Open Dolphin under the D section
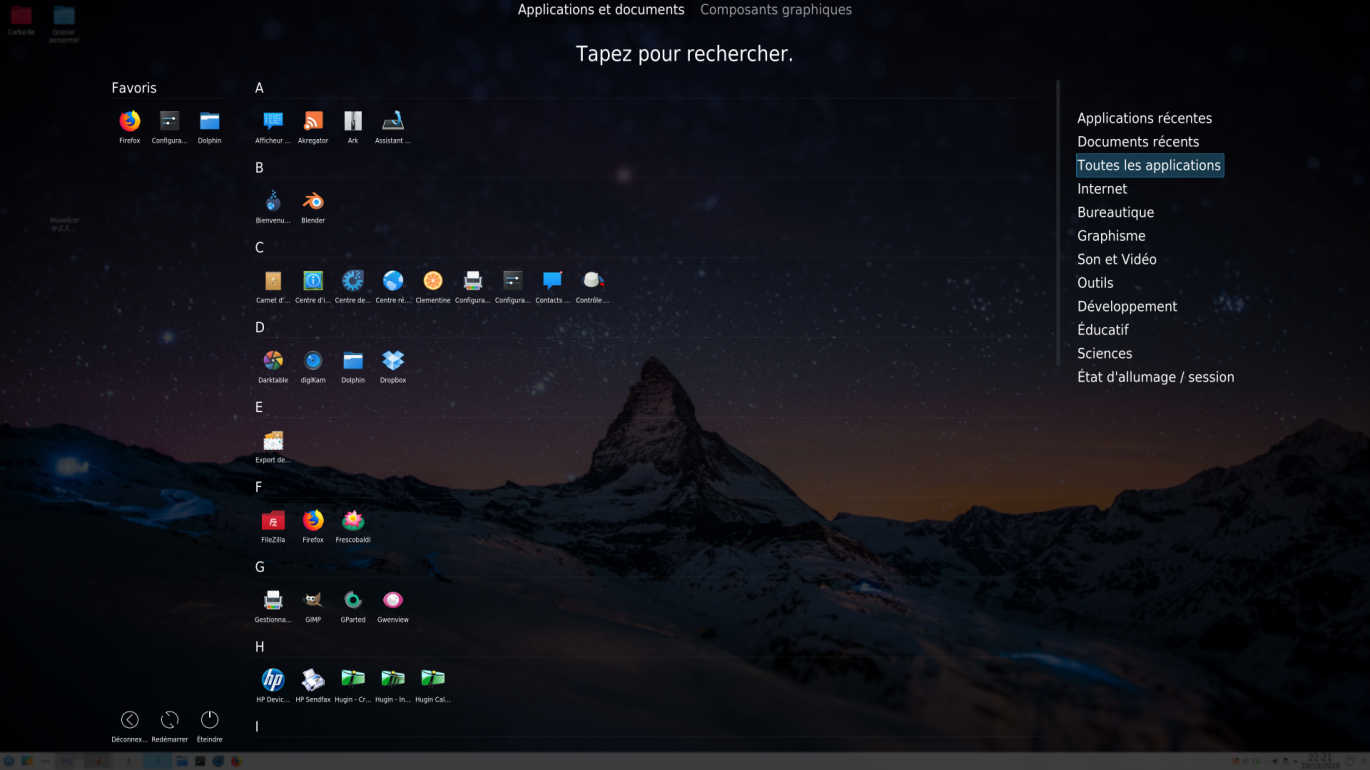1370x770 pixels. coord(353,361)
